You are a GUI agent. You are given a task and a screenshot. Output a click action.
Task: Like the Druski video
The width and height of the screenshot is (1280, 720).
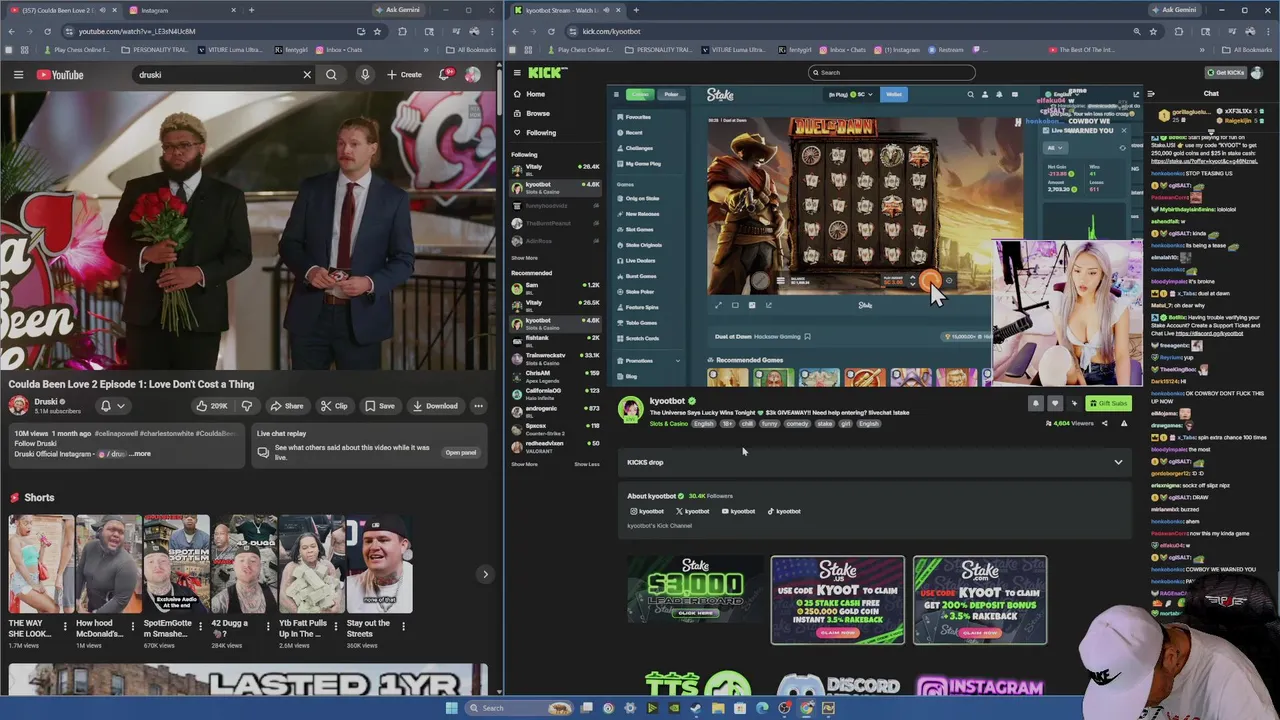[x=212, y=406]
